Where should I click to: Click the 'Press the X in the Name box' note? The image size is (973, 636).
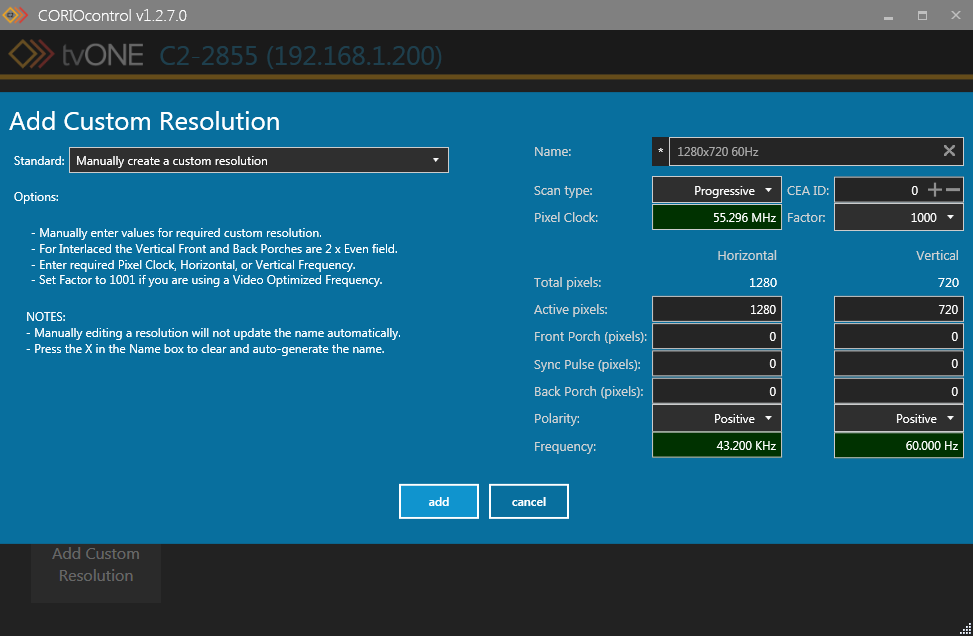click(x=205, y=349)
